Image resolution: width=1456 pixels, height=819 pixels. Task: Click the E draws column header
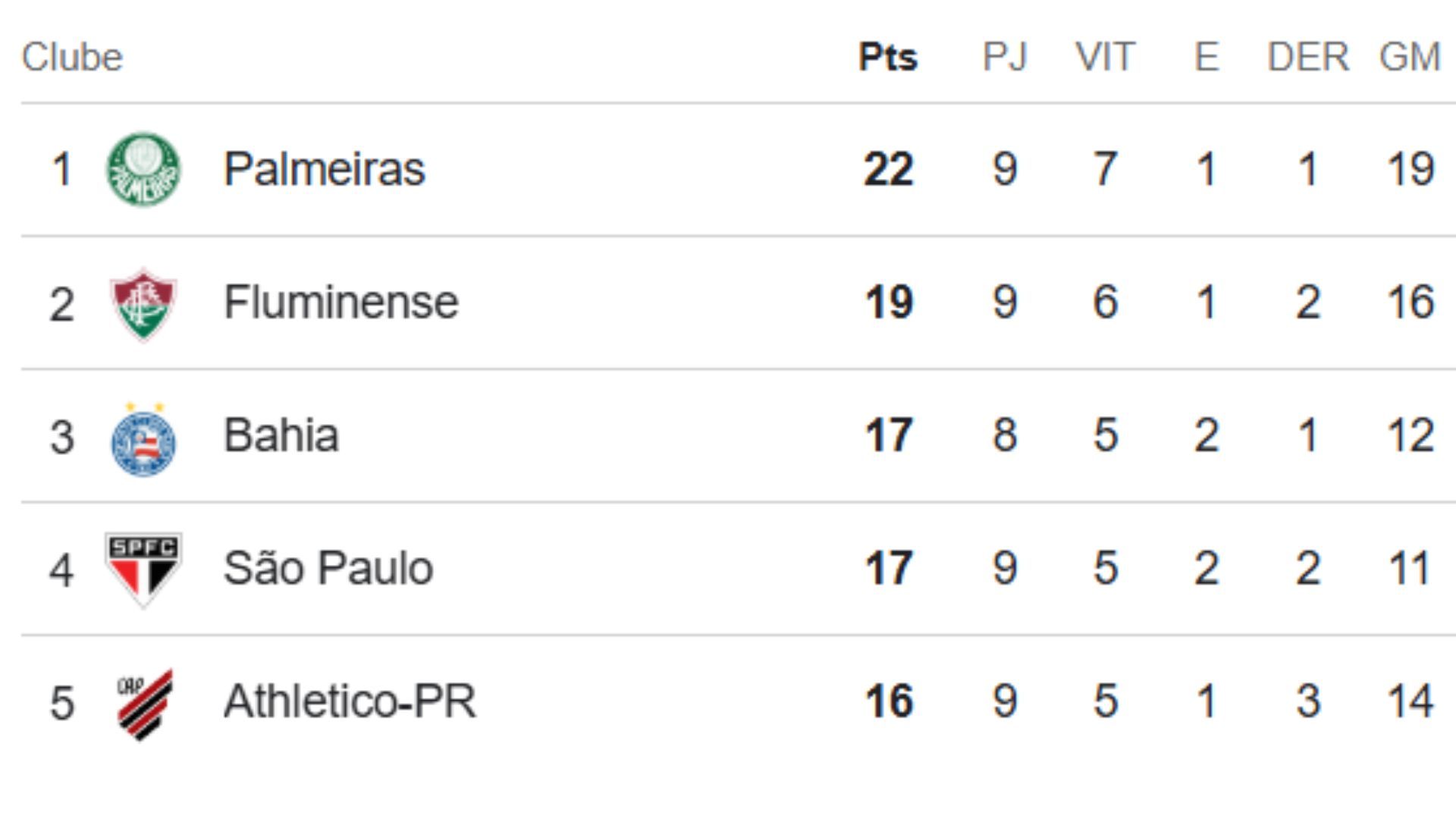pyautogui.click(x=1207, y=57)
